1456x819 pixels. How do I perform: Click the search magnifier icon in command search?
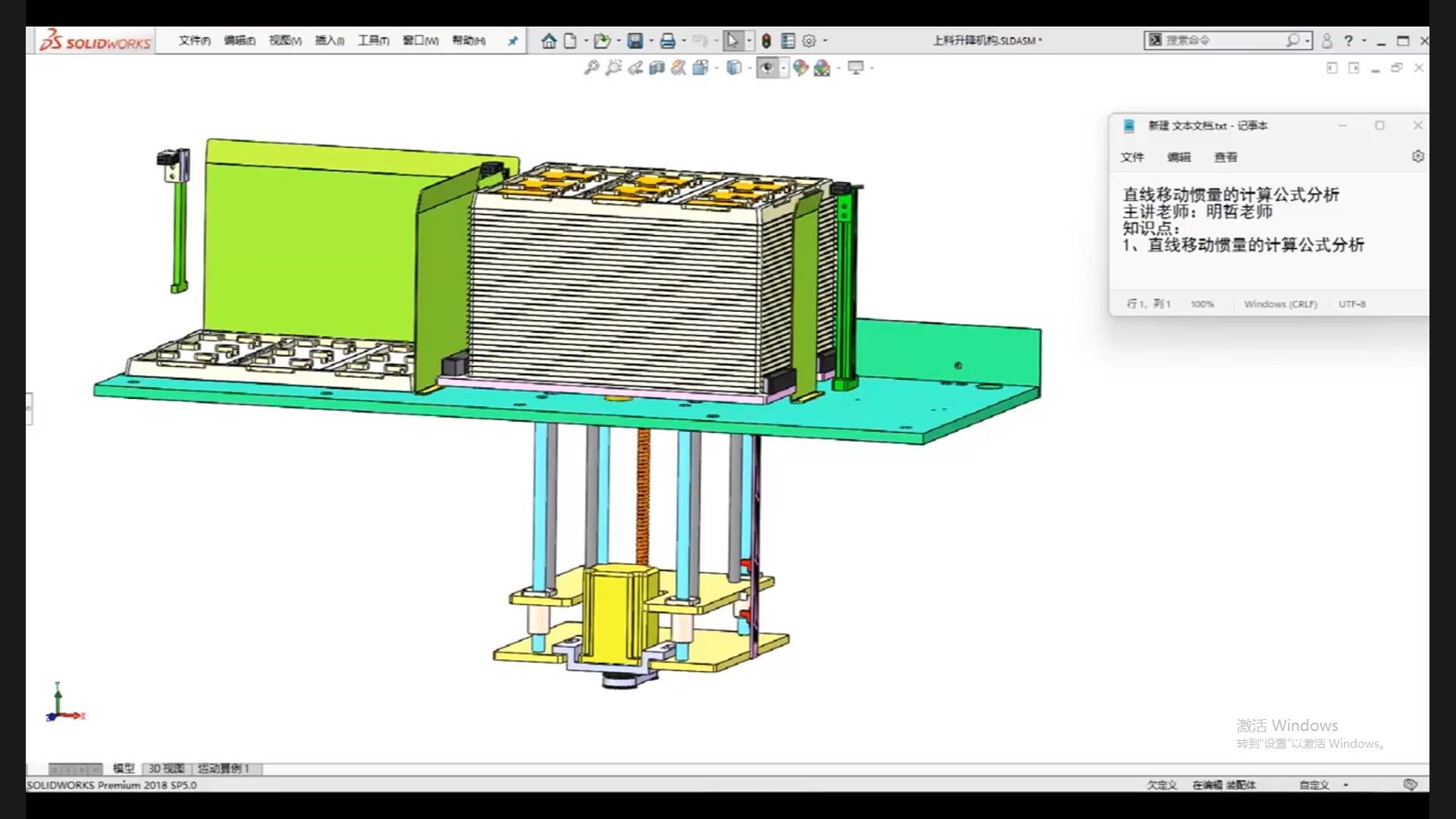coord(1292,40)
